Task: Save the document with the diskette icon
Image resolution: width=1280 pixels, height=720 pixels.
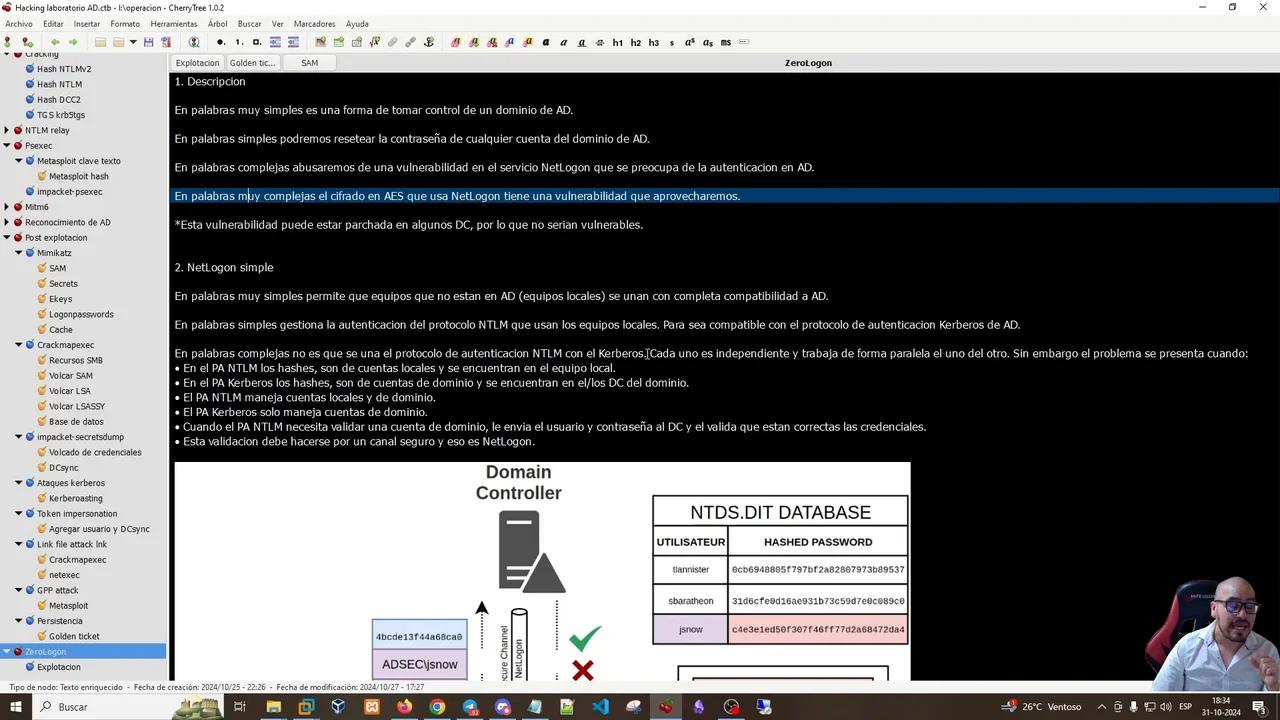Action: click(150, 42)
